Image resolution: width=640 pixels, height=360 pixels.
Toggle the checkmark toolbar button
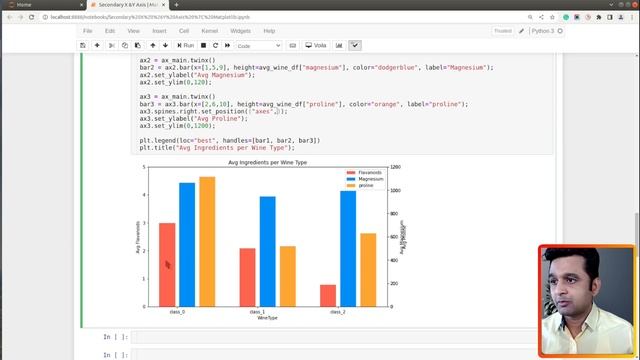pyautogui.click(x=355, y=45)
